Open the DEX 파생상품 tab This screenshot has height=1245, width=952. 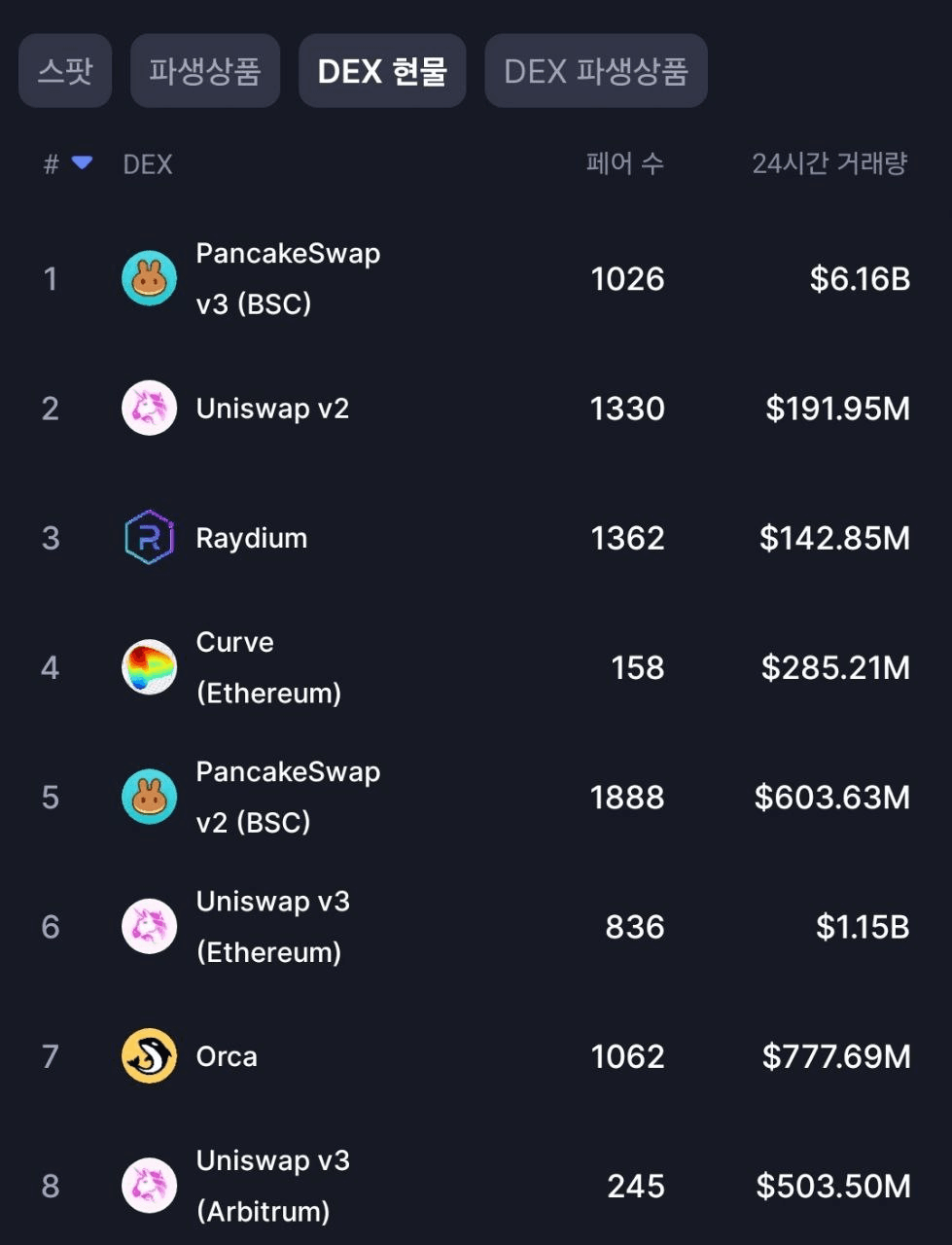596,71
